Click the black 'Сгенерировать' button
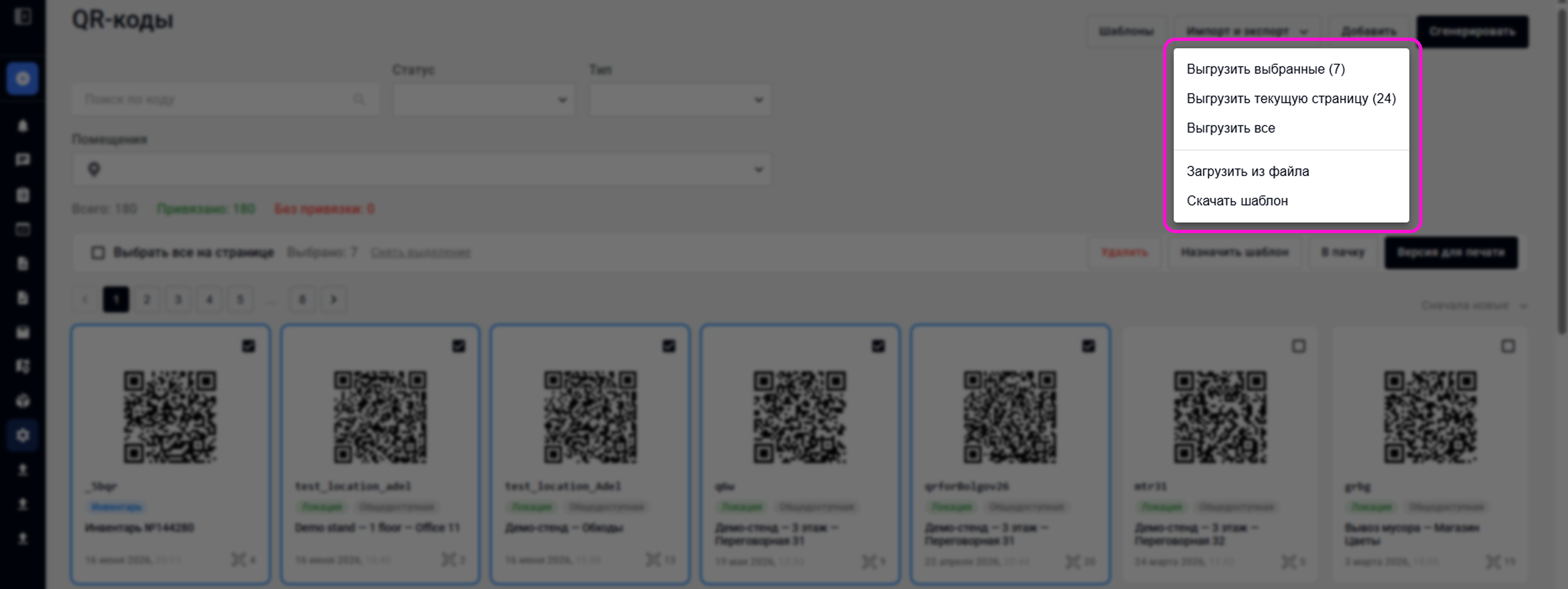Image resolution: width=1568 pixels, height=589 pixels. coord(1472,31)
